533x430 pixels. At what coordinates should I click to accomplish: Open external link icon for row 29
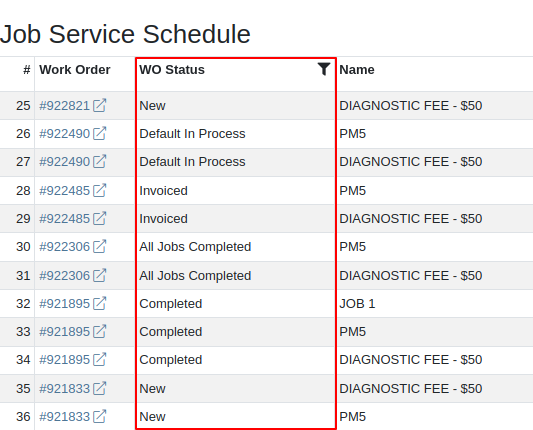tap(100, 219)
